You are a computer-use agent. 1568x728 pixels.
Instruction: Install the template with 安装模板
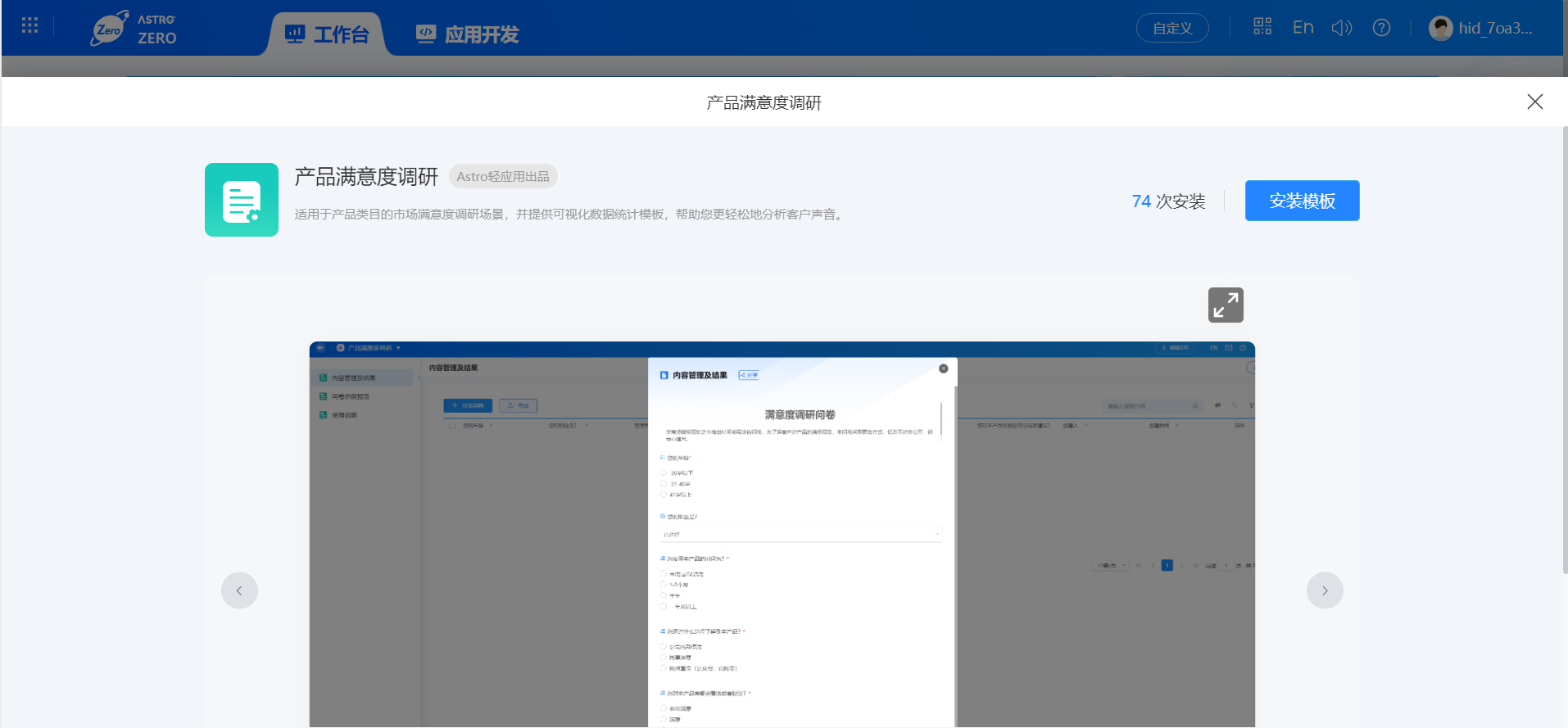point(1303,201)
